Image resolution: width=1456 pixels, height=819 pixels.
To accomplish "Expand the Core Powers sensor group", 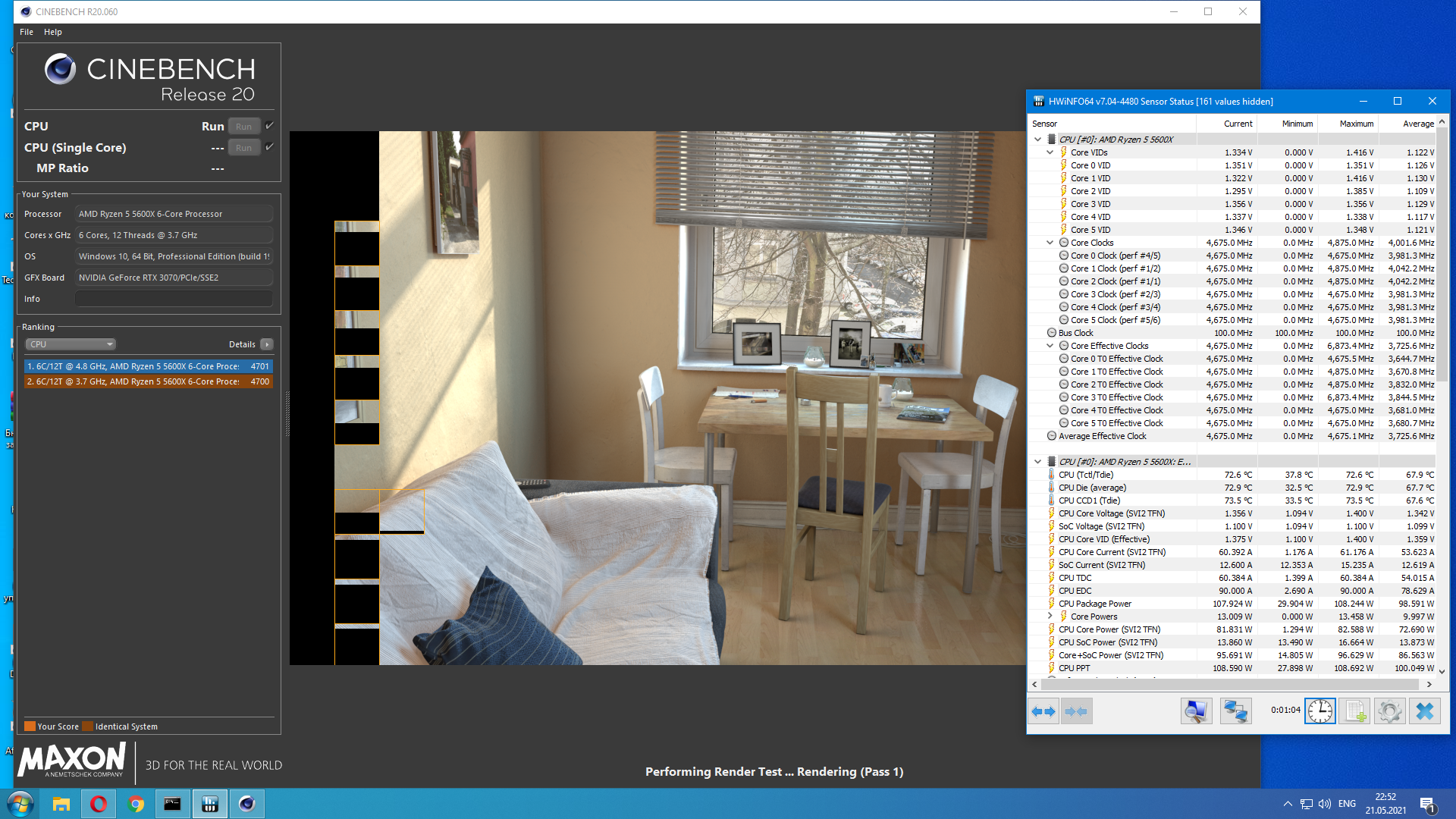I will coord(1050,617).
